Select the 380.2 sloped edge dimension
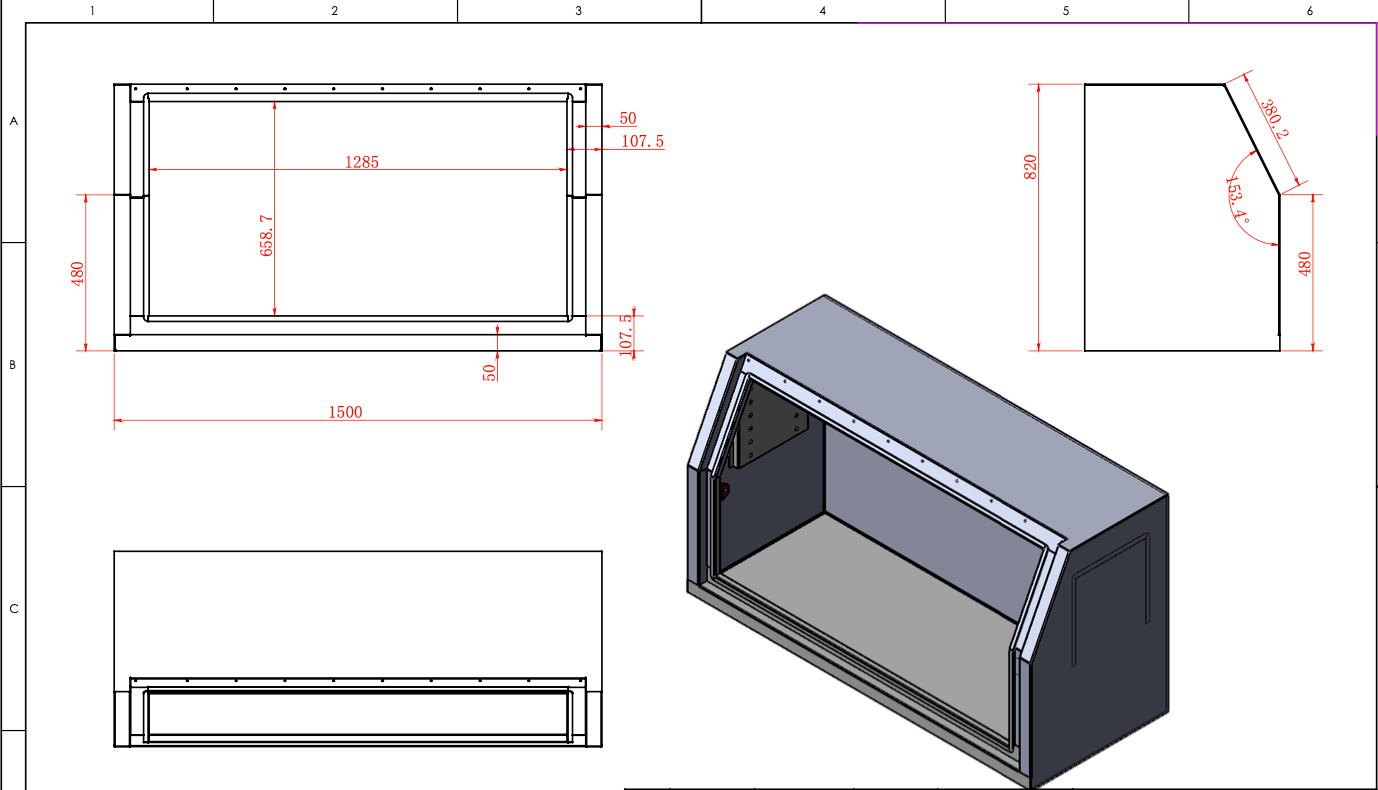This screenshot has width=1378, height=790. pyautogui.click(x=1273, y=118)
